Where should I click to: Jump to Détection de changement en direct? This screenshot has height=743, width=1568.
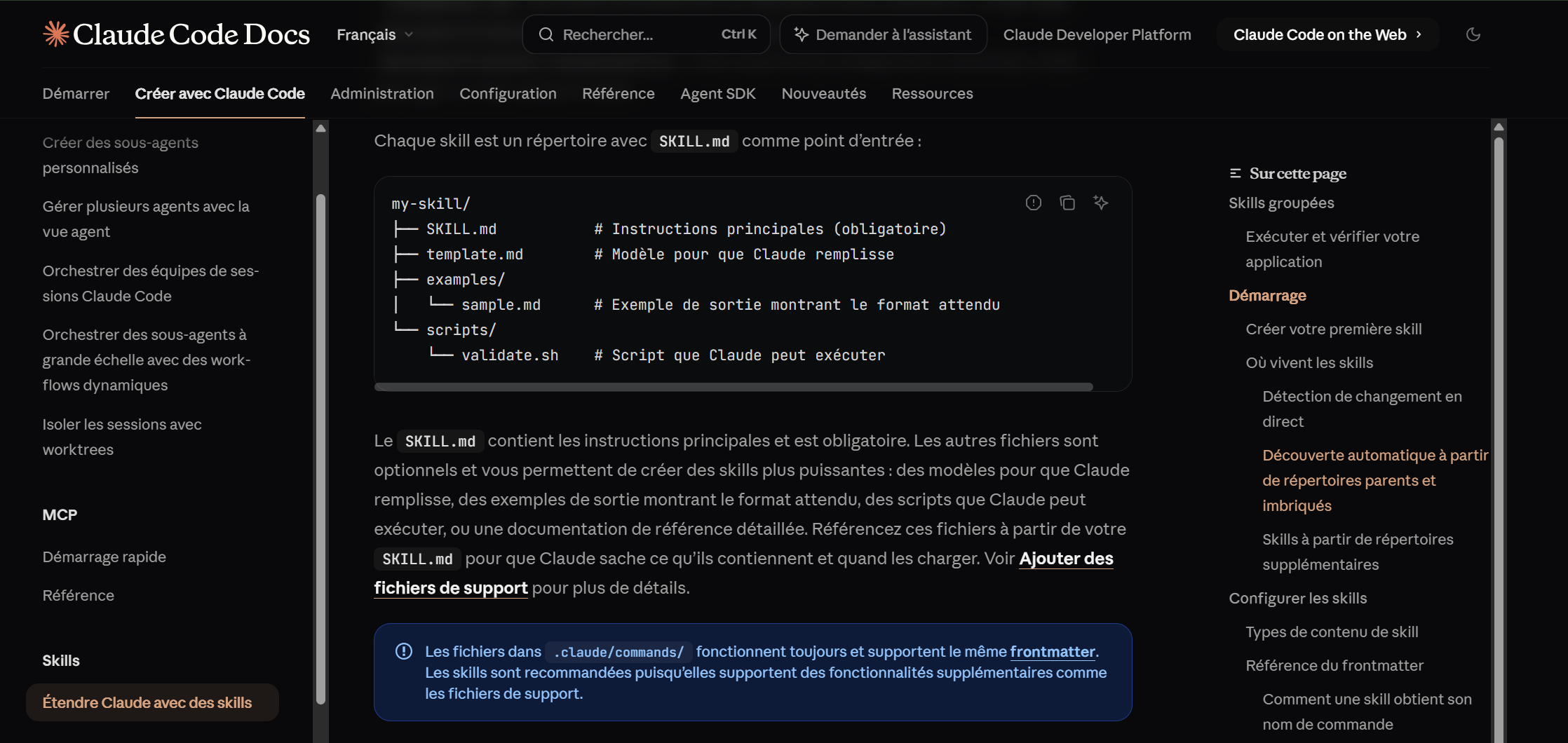(x=1363, y=409)
